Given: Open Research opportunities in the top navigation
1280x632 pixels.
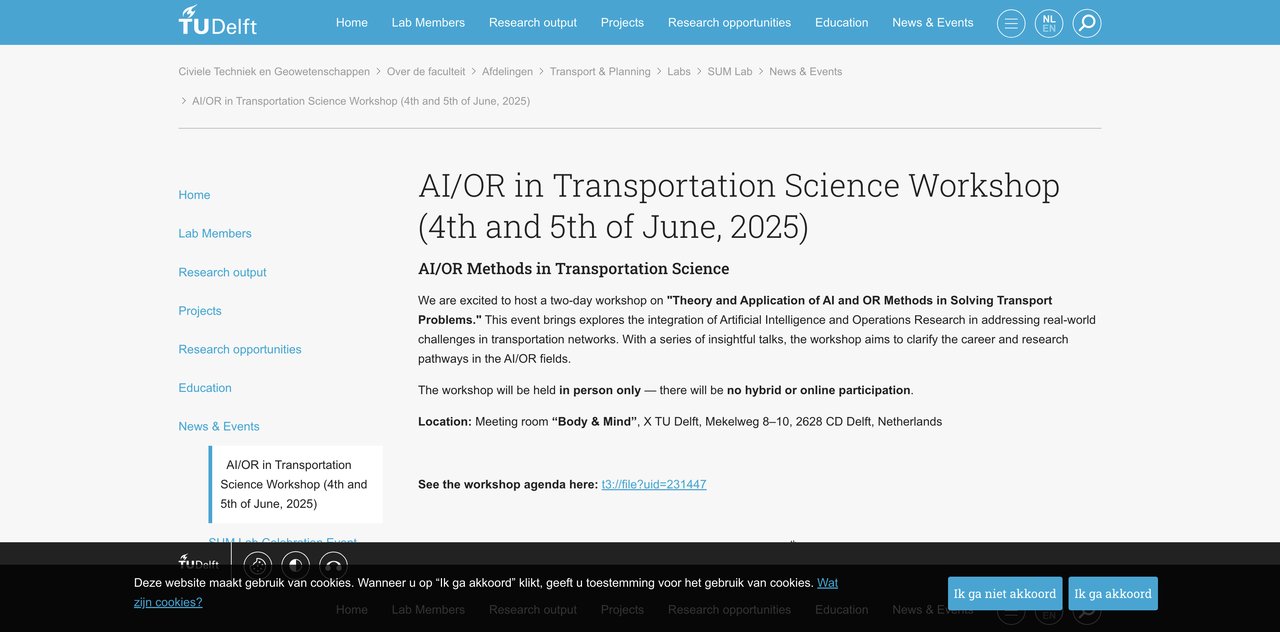Looking at the screenshot, I should point(729,22).
